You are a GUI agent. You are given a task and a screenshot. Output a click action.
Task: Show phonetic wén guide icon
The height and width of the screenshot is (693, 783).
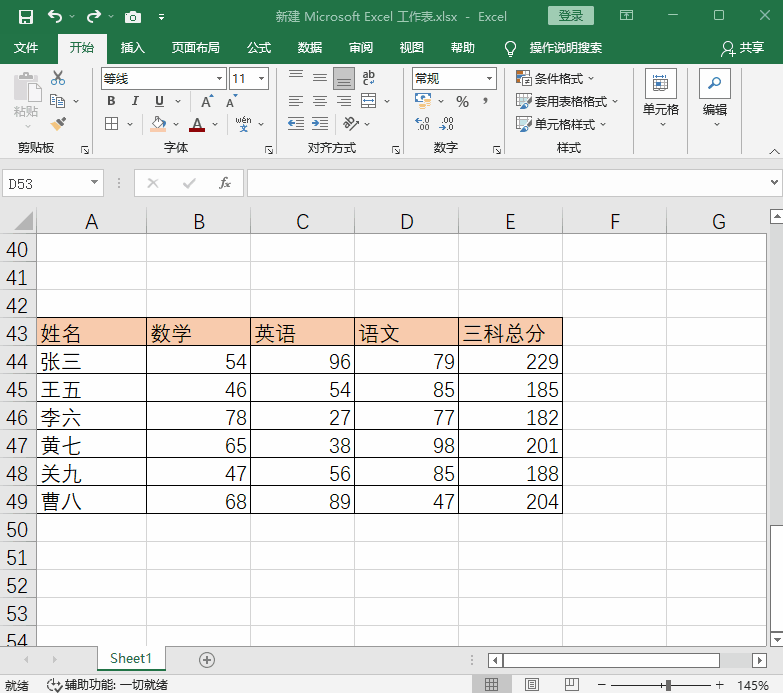(x=243, y=123)
